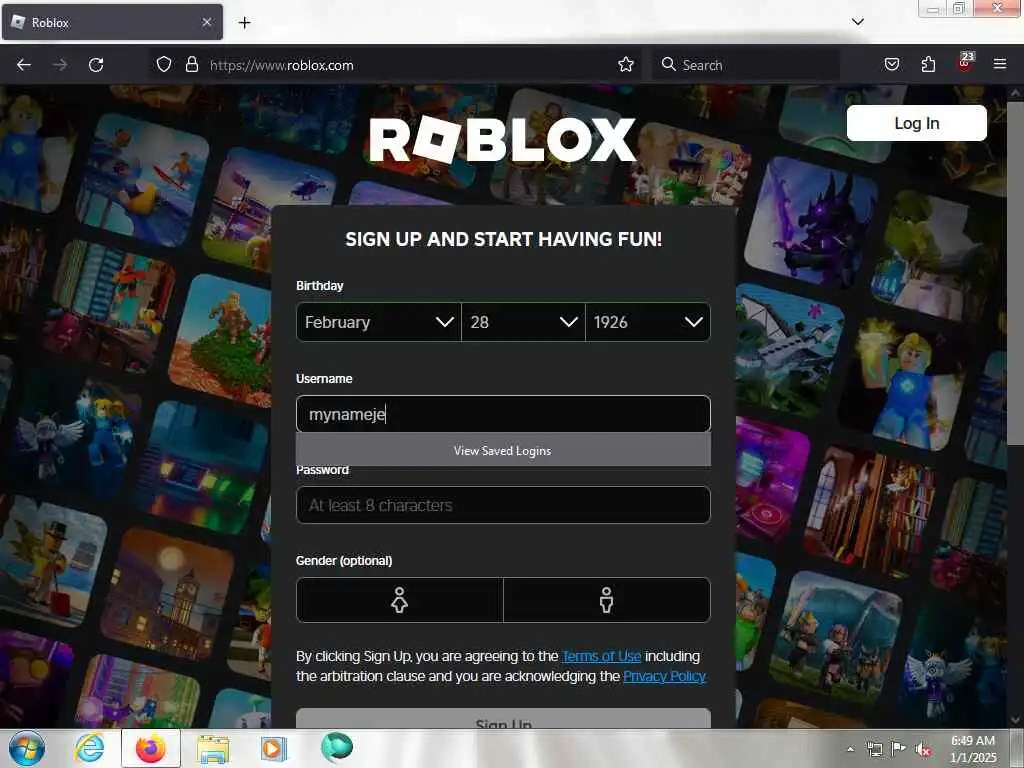Viewport: 1024px width, 768px height.
Task: Launch Internet Explorer from the taskbar
Action: (x=89, y=748)
